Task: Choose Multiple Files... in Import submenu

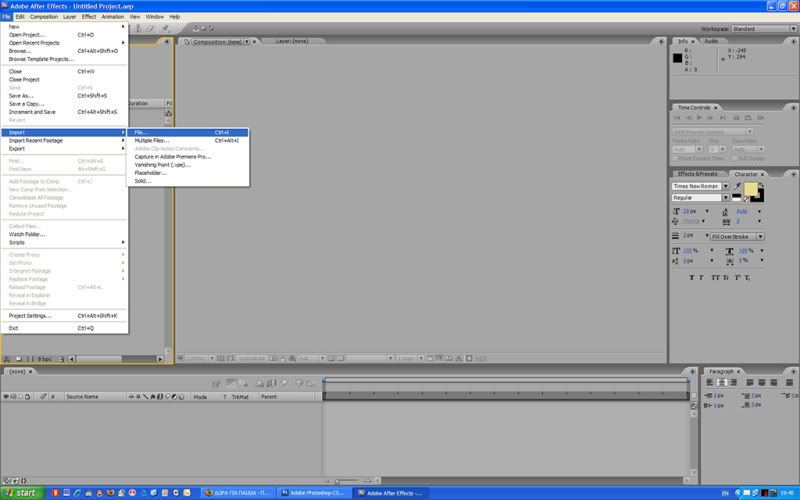Action: [x=188, y=140]
